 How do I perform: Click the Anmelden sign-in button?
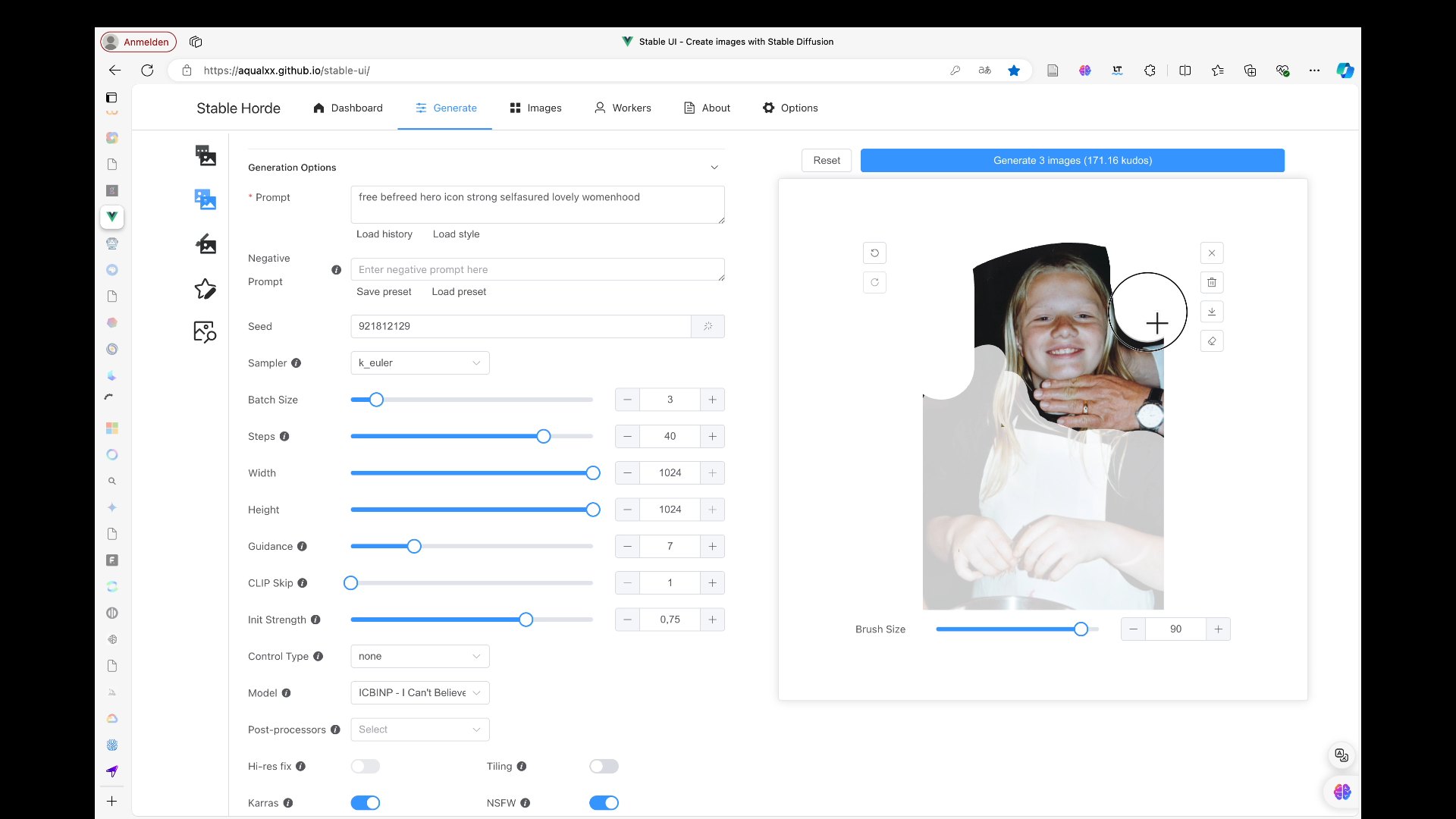(x=138, y=42)
